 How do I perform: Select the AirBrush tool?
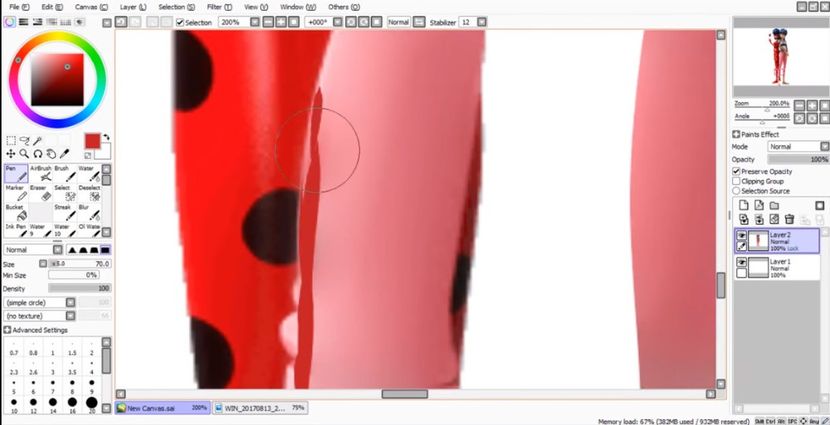click(41, 173)
